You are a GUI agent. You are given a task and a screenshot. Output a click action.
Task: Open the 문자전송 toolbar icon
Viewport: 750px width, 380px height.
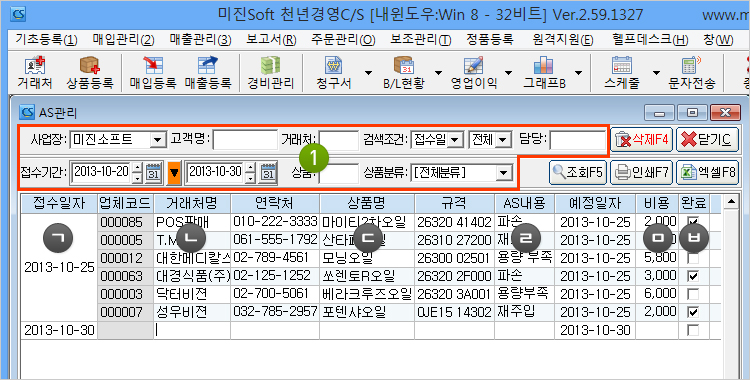692,73
